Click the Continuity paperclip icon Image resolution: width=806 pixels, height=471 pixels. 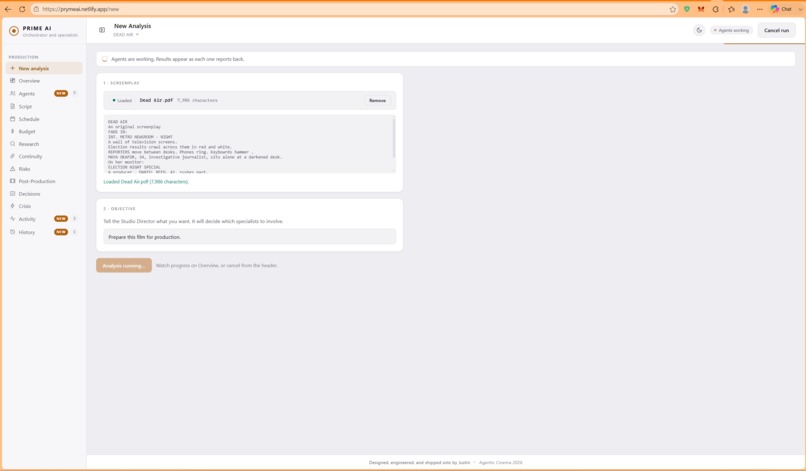tap(12, 156)
